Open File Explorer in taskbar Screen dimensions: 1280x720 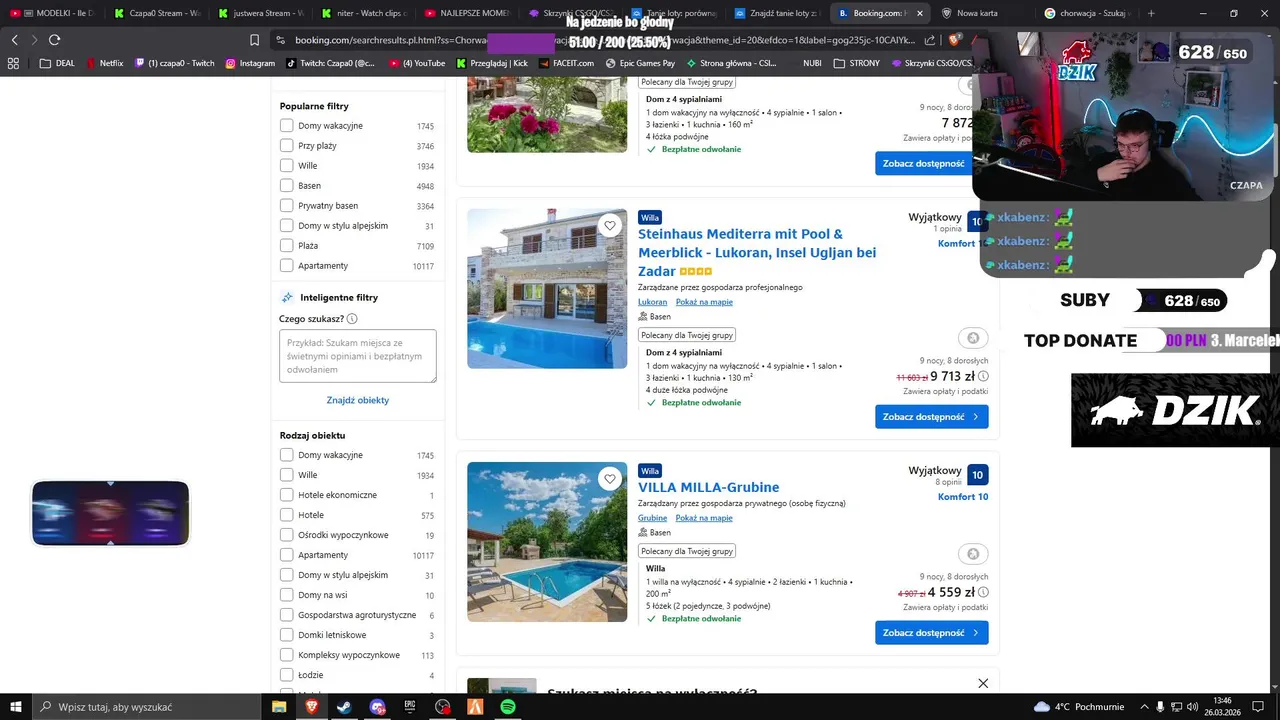[x=279, y=707]
